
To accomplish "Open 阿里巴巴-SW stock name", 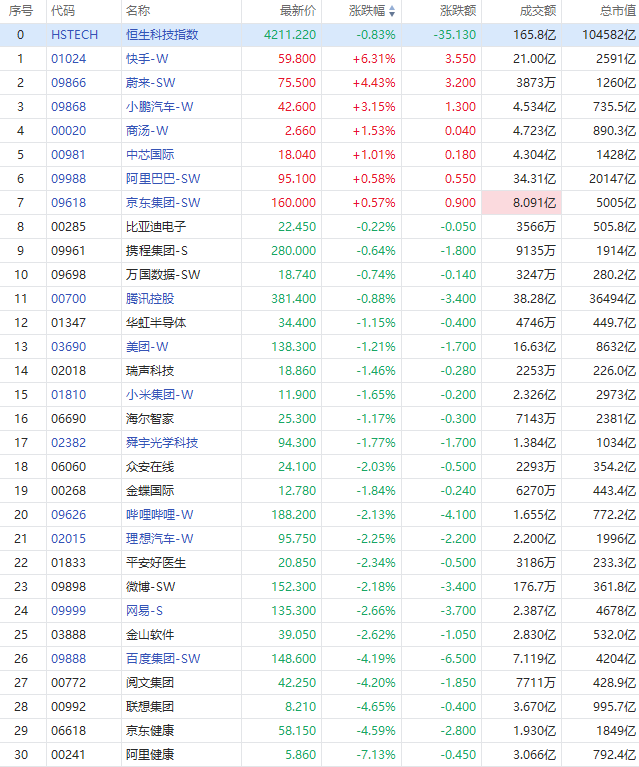I will point(163,179).
